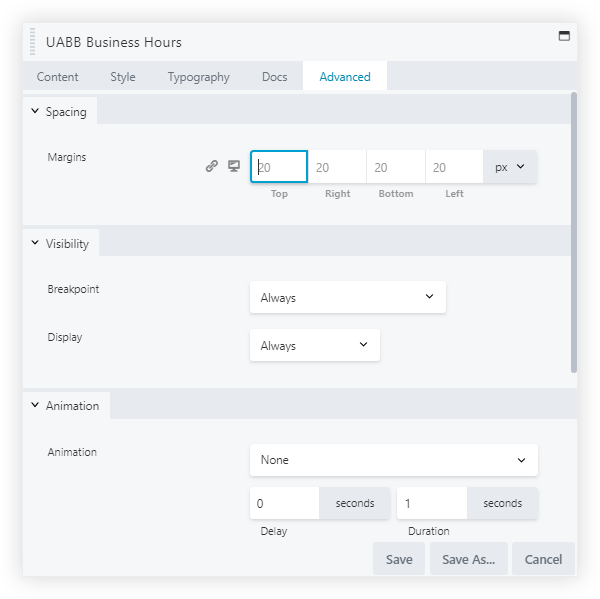
Task: Open the Typography tab
Action: pyautogui.click(x=198, y=77)
